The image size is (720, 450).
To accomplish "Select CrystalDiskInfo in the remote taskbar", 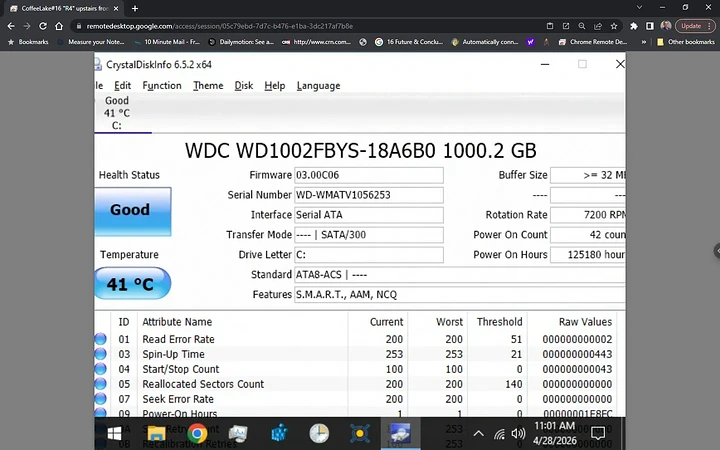I will pyautogui.click(x=400, y=433).
